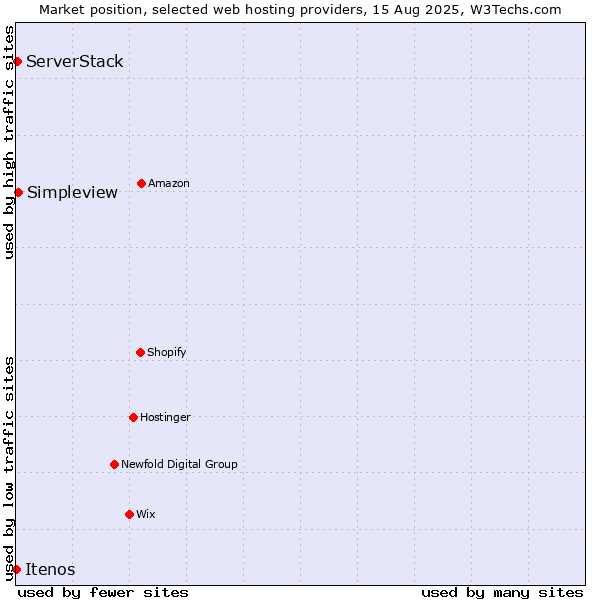Screen dimensions: 600x600
Task: Click the 'used by low traffic sites' axis label
Action: [x=8, y=469]
